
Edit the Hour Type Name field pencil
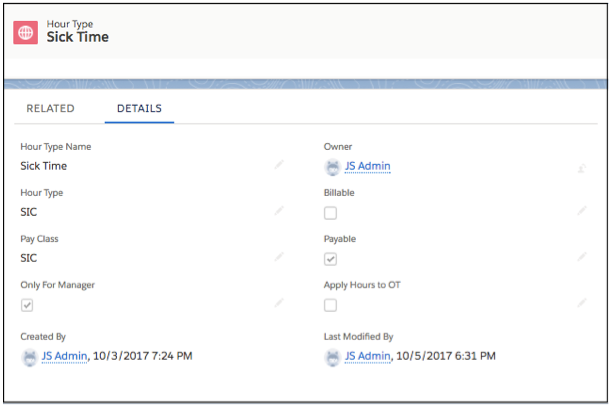(279, 165)
